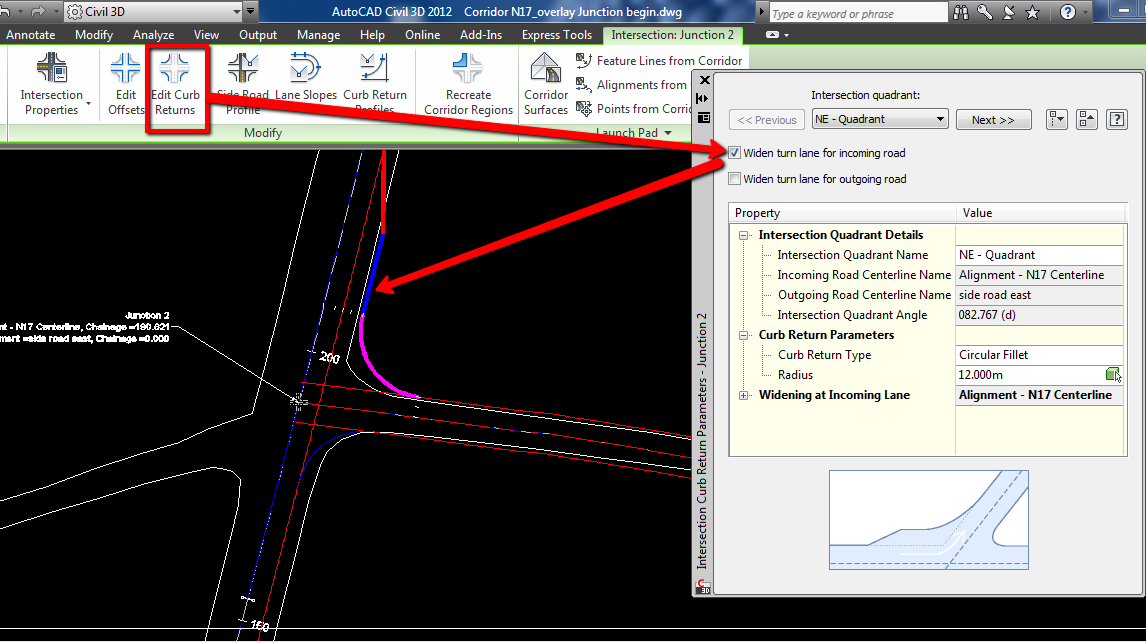
Task: Enable Widen turn lane for outgoing road
Action: point(735,179)
